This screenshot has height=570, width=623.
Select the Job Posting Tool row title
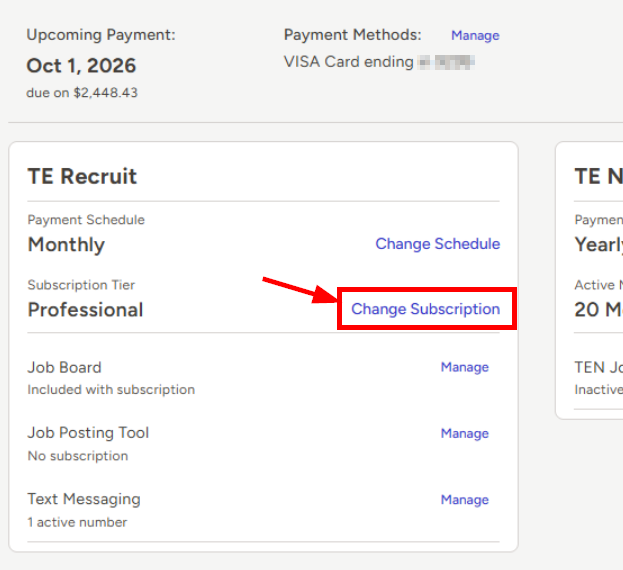(x=88, y=433)
